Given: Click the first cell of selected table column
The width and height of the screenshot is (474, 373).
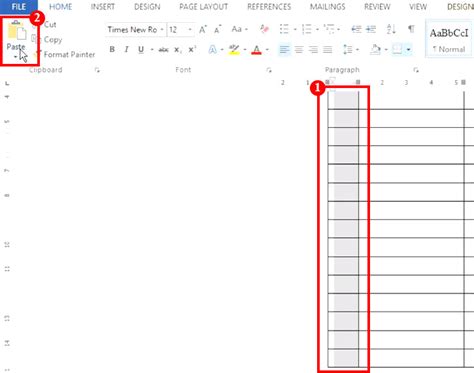Looking at the screenshot, I should pyautogui.click(x=343, y=99).
